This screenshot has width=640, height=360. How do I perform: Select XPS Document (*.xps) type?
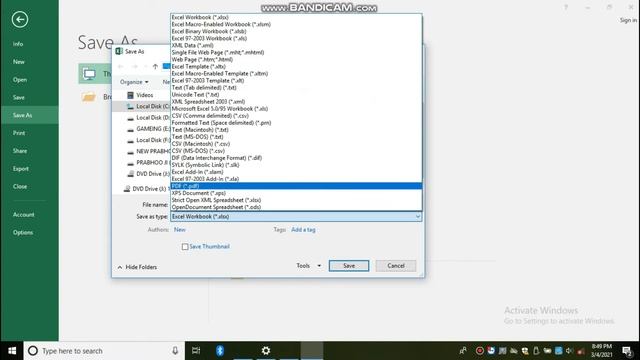[x=296, y=193]
